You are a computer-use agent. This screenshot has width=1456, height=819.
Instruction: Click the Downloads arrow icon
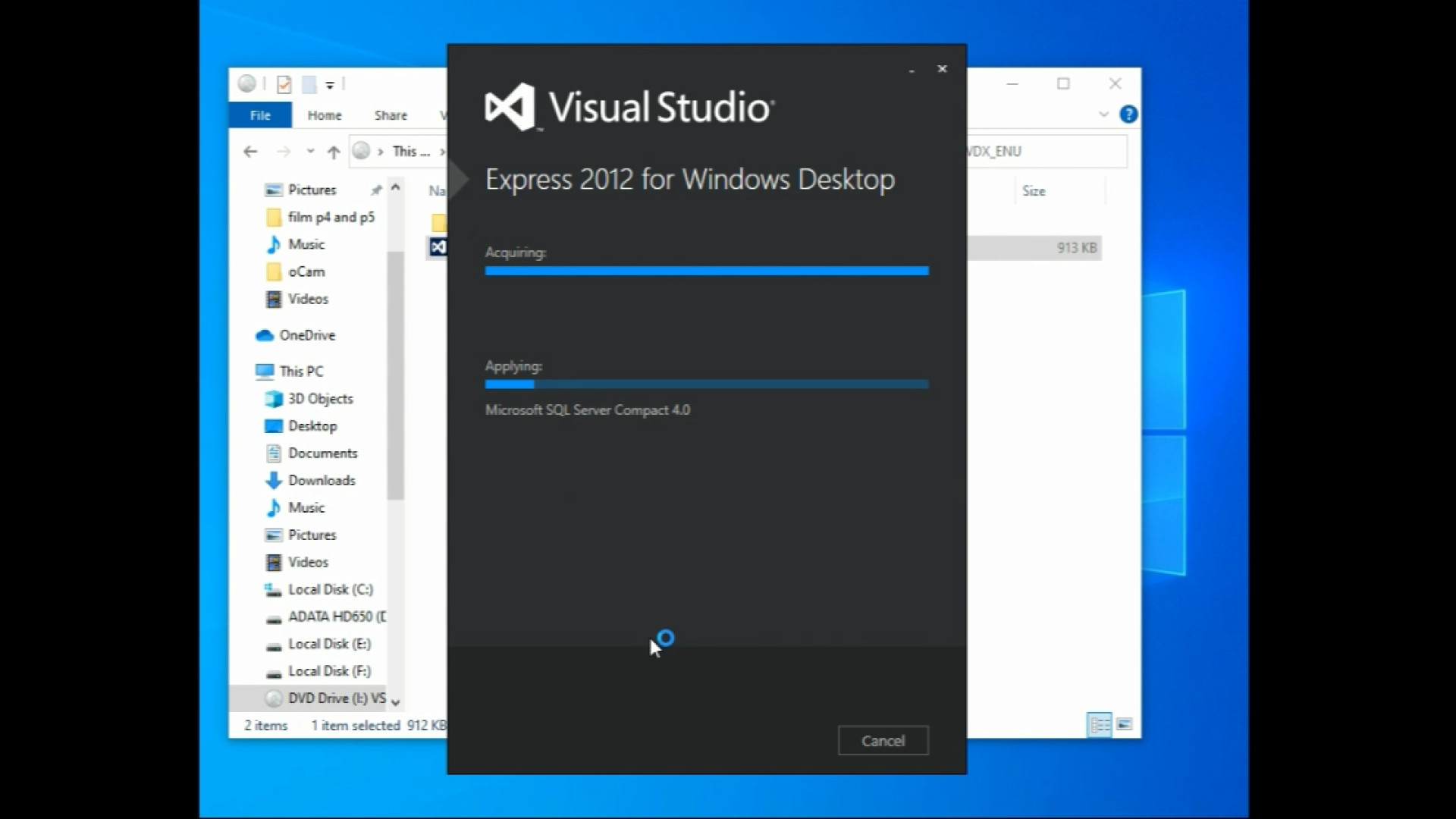point(274,481)
